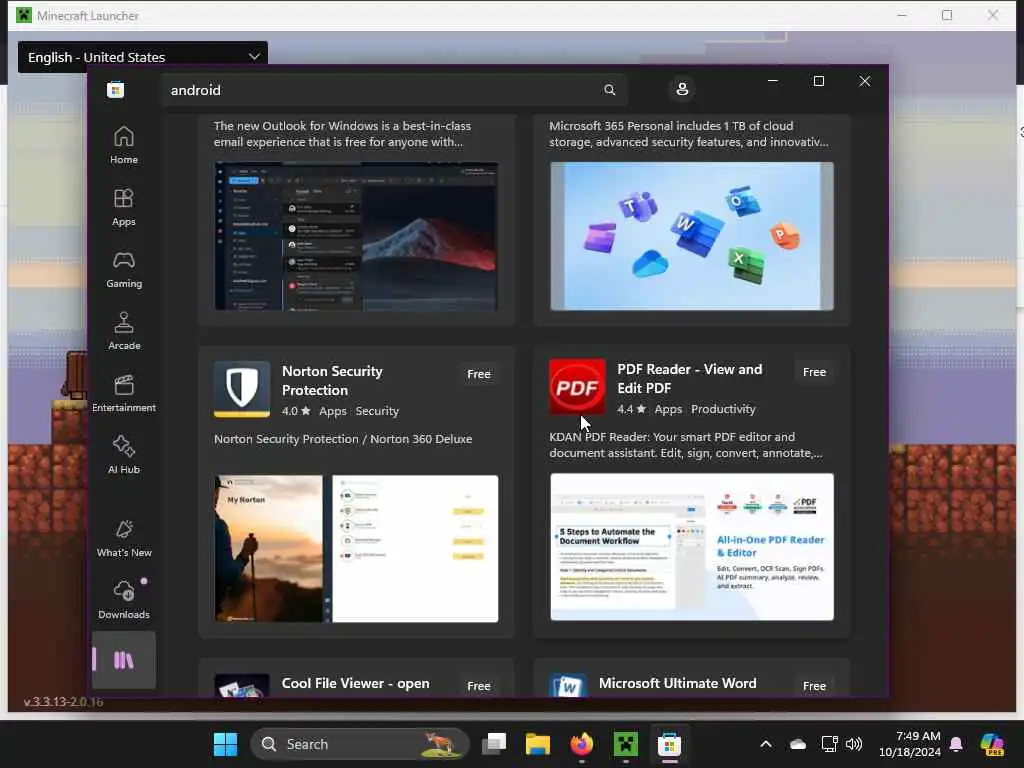Click Free button for Norton Security Protection
Viewport: 1024px width, 768px height.
[x=479, y=374]
